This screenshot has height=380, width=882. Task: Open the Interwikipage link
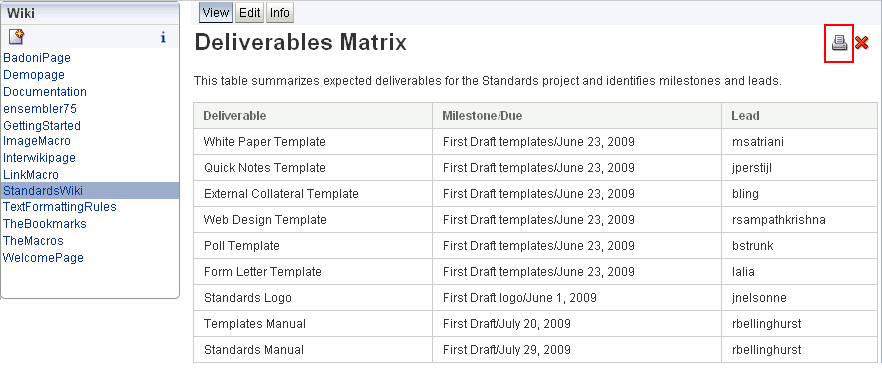tap(39, 158)
